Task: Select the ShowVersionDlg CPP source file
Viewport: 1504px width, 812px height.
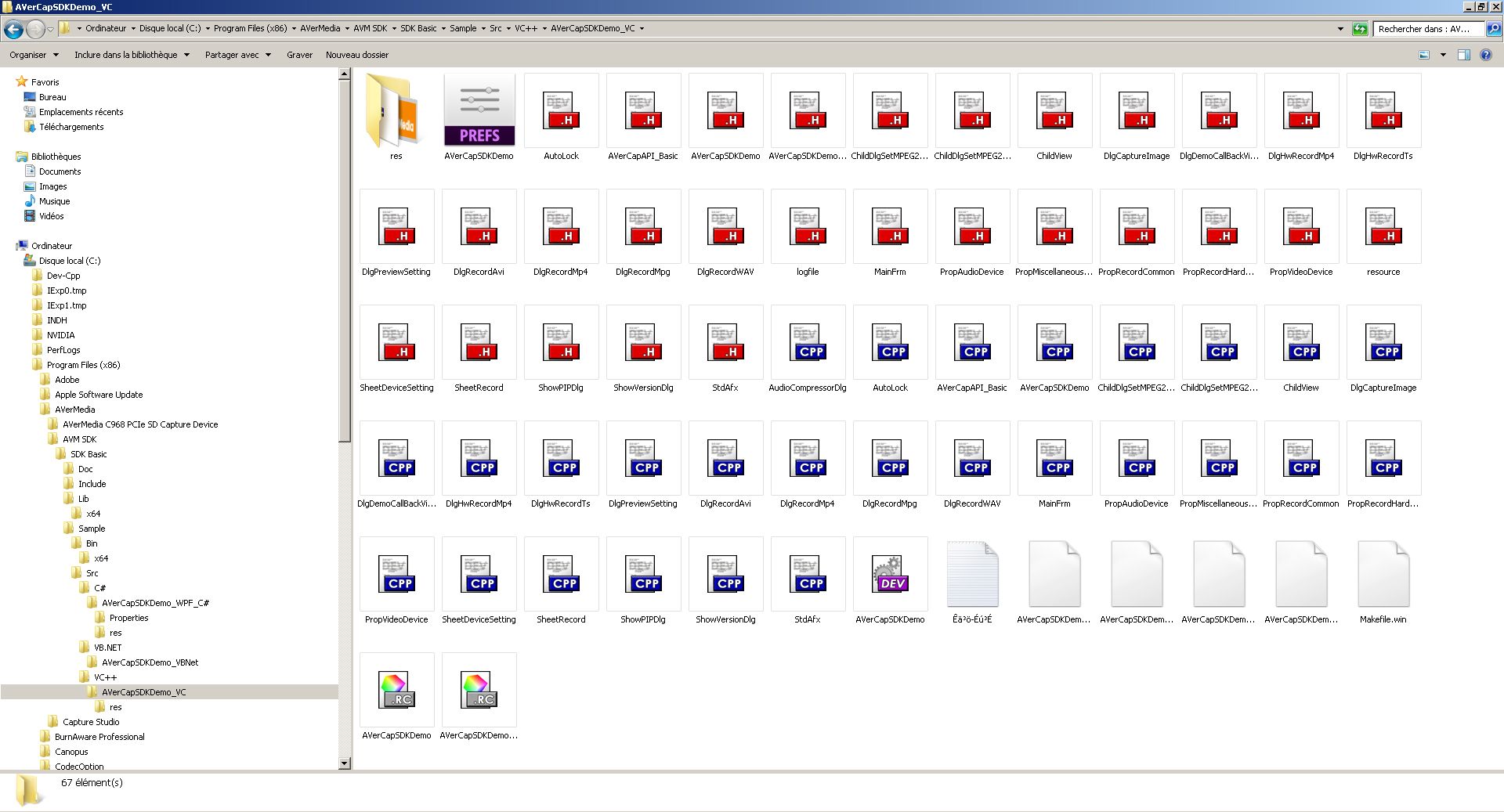Action: pos(726,574)
